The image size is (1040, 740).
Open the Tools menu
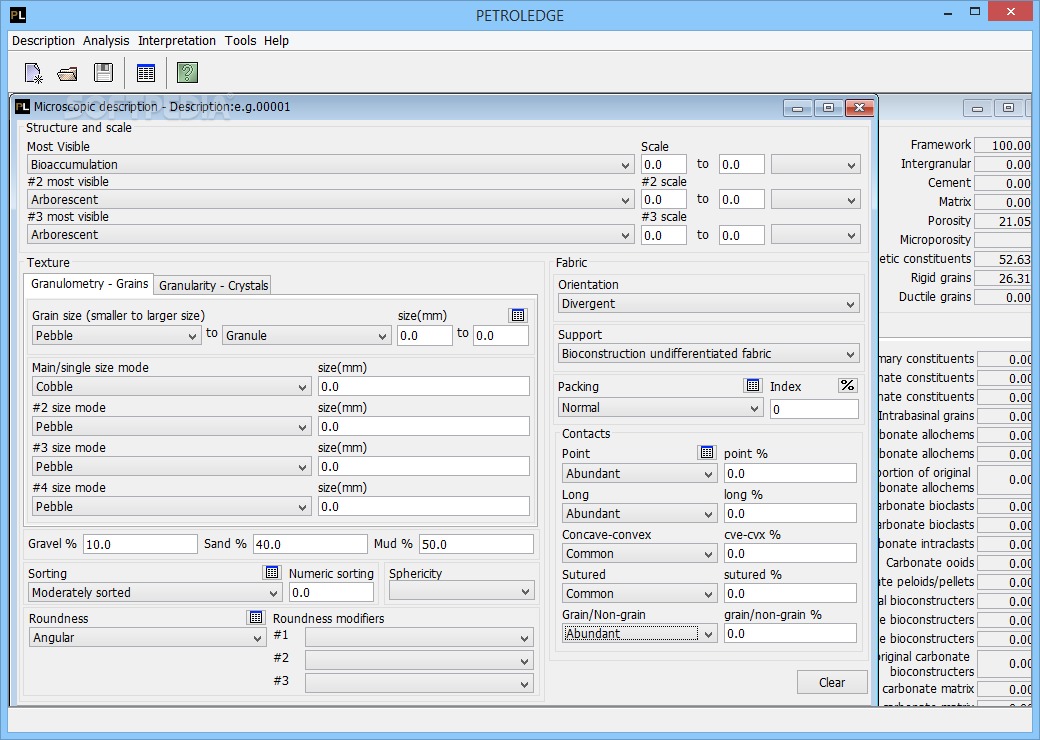[x=240, y=40]
